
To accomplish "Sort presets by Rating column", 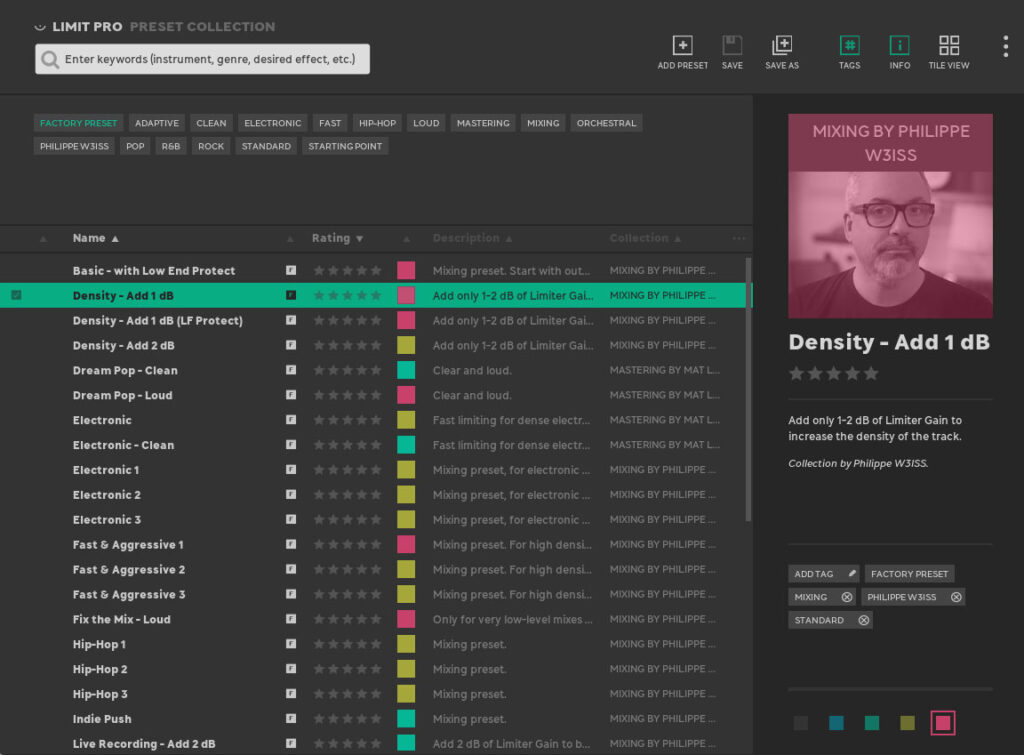I will click(x=337, y=238).
